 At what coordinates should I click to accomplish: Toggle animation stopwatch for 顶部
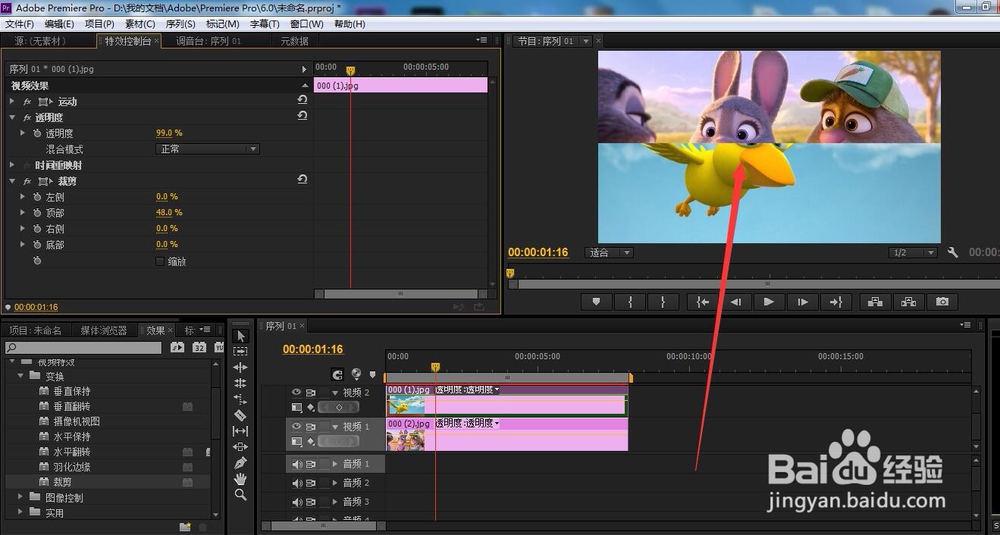[38, 213]
